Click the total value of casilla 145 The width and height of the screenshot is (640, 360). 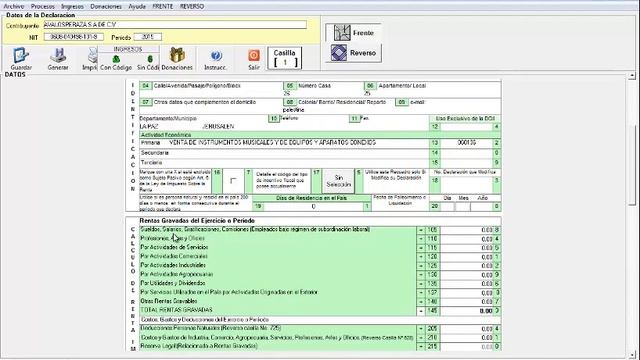[467, 311]
